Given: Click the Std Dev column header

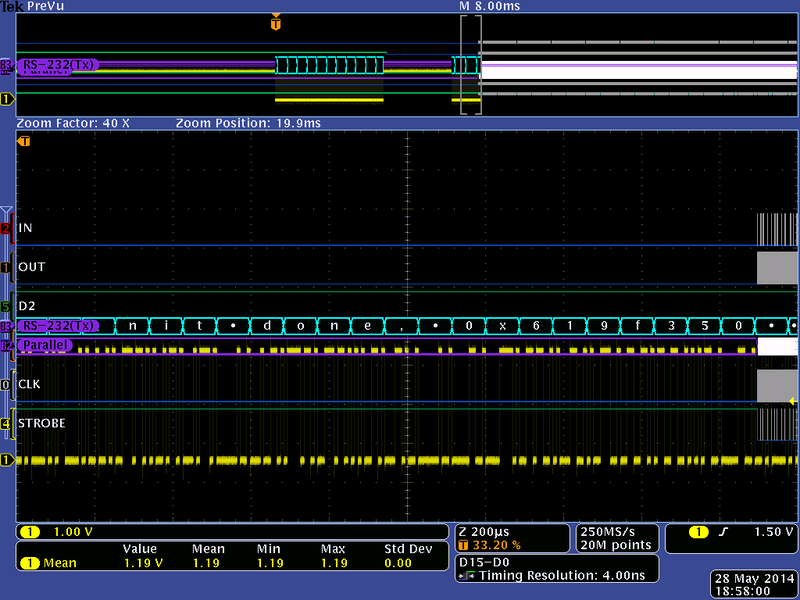Looking at the screenshot, I should pos(408,549).
